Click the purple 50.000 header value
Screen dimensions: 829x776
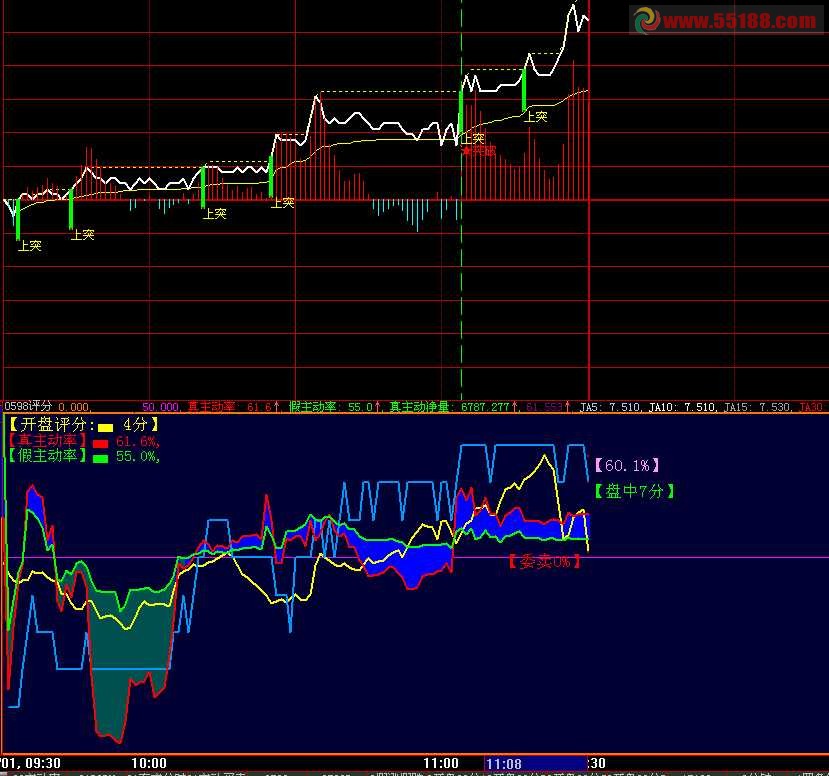[x=161, y=407]
